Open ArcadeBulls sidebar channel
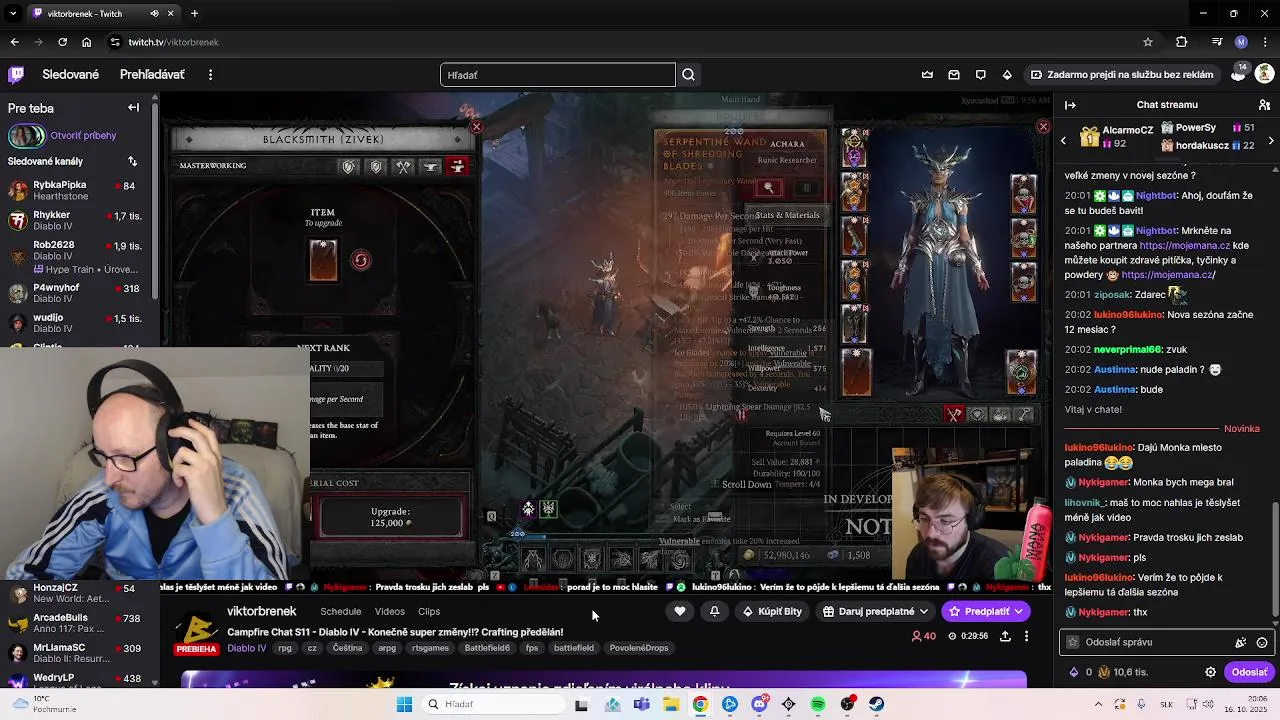The image size is (1280, 720). (78, 623)
